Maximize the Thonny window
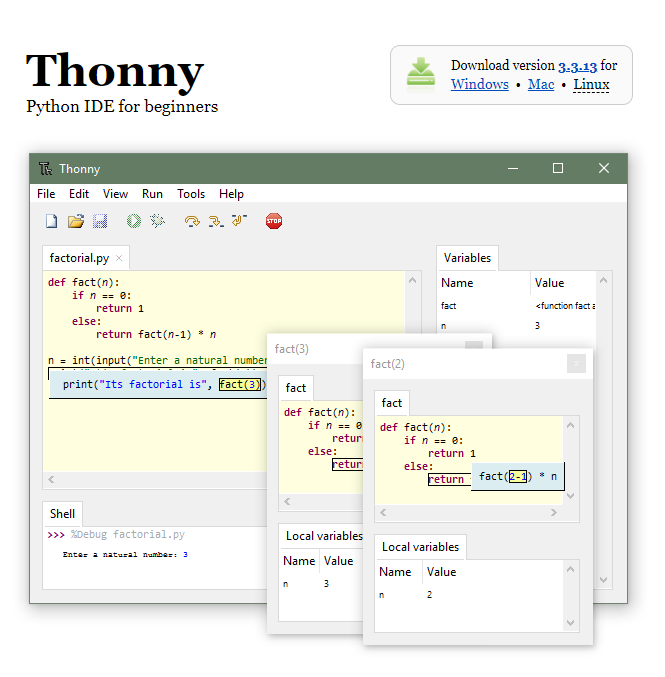The image size is (665, 677). tap(558, 168)
